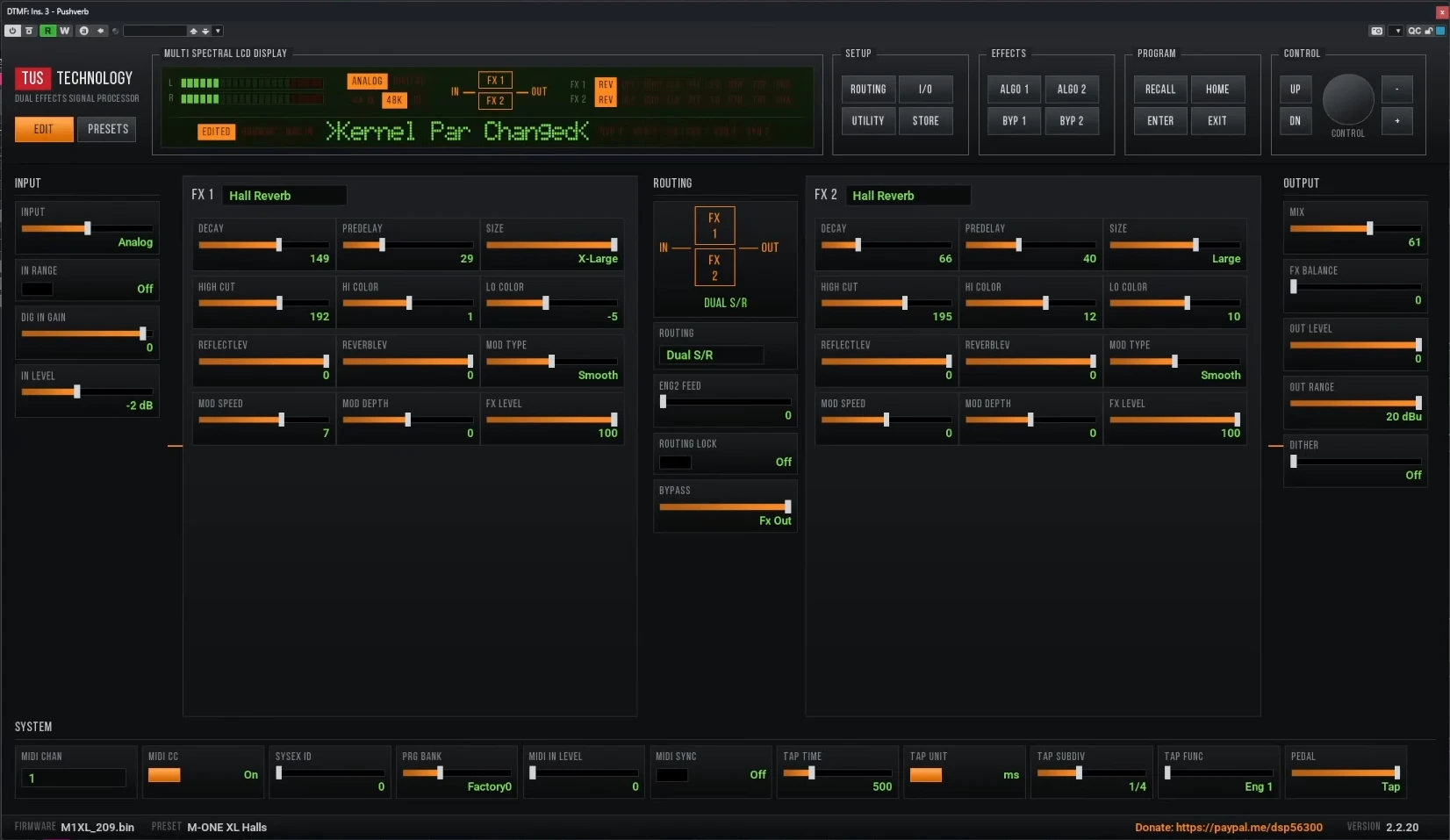Click the bypass icon beside the power button
The width and height of the screenshot is (1450, 840).
(29, 31)
